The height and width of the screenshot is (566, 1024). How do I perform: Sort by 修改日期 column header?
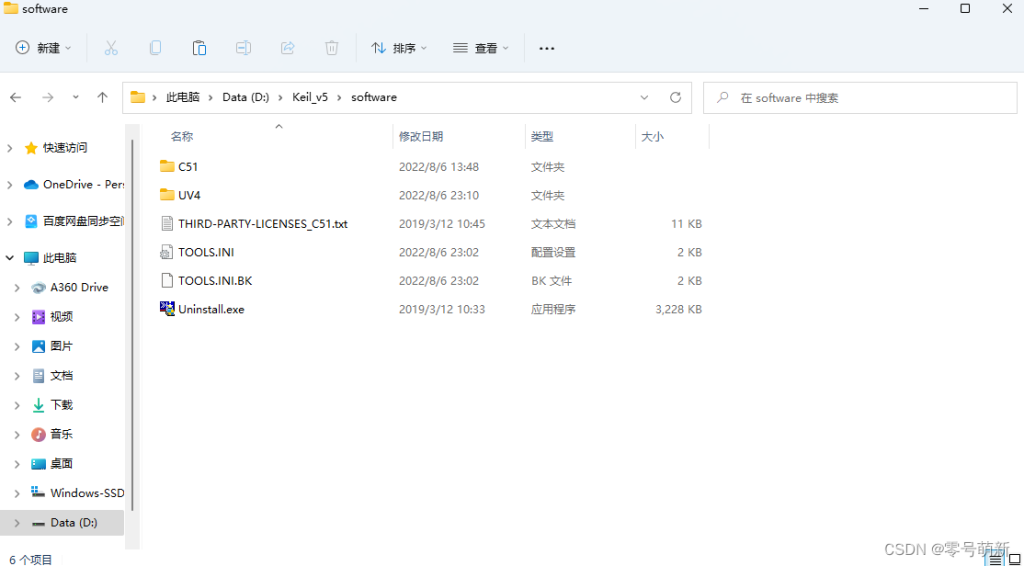point(421,136)
